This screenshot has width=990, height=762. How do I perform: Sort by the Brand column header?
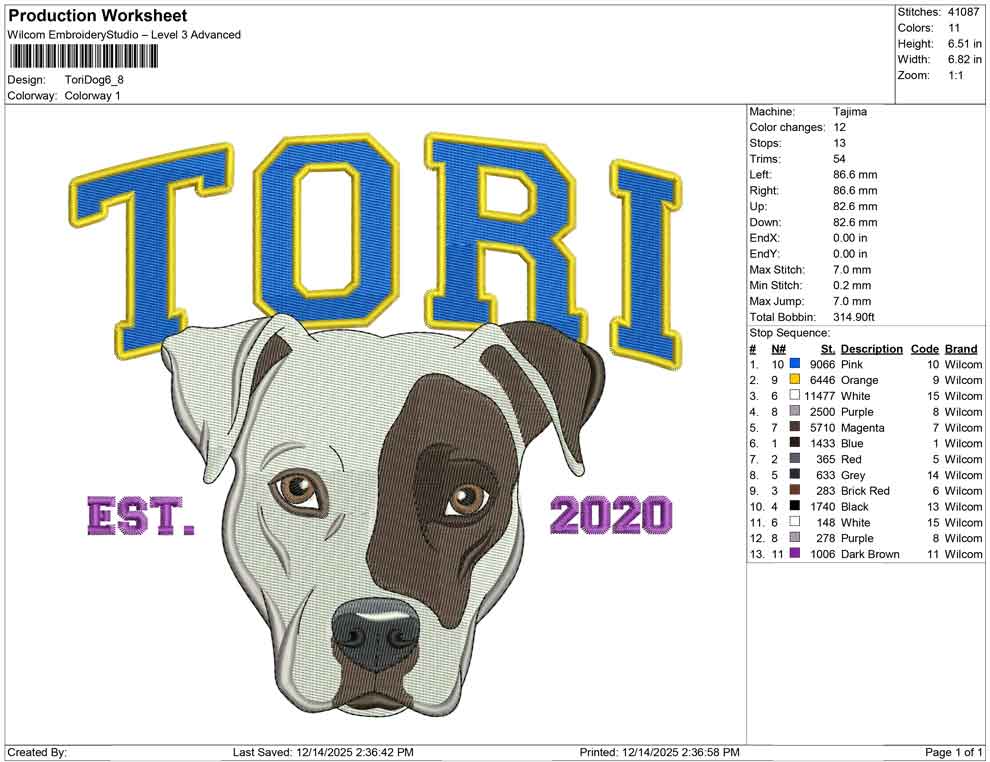click(961, 348)
